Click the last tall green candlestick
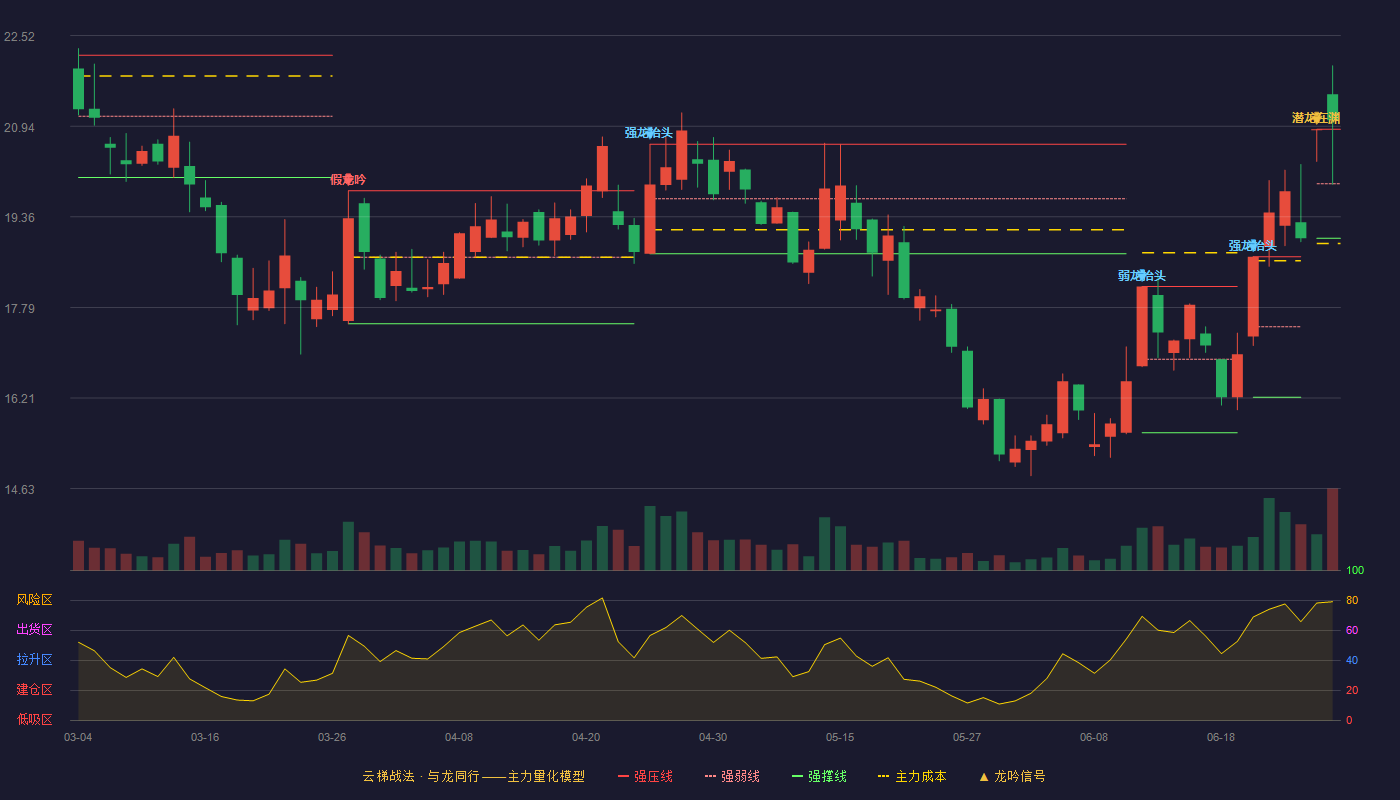The height and width of the screenshot is (800, 1400). pyautogui.click(x=1332, y=123)
